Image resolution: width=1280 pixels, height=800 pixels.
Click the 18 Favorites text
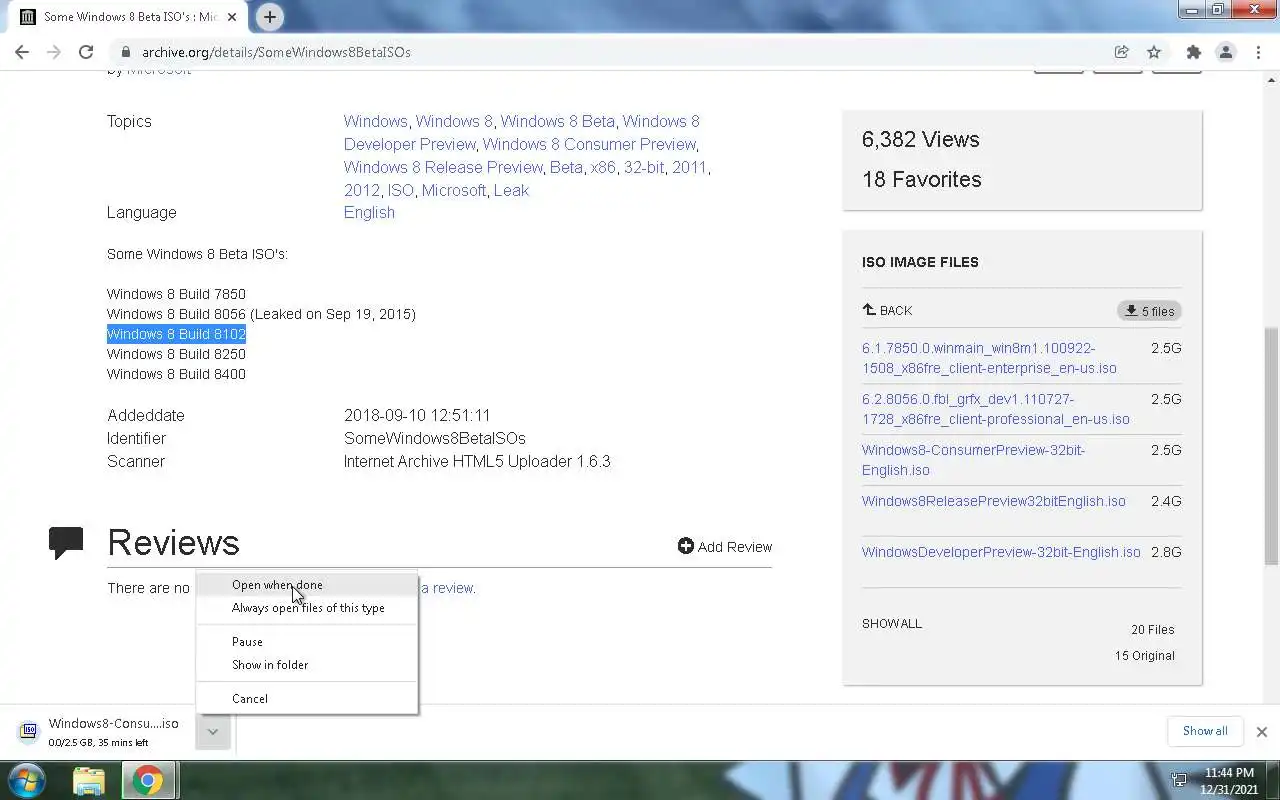(922, 179)
